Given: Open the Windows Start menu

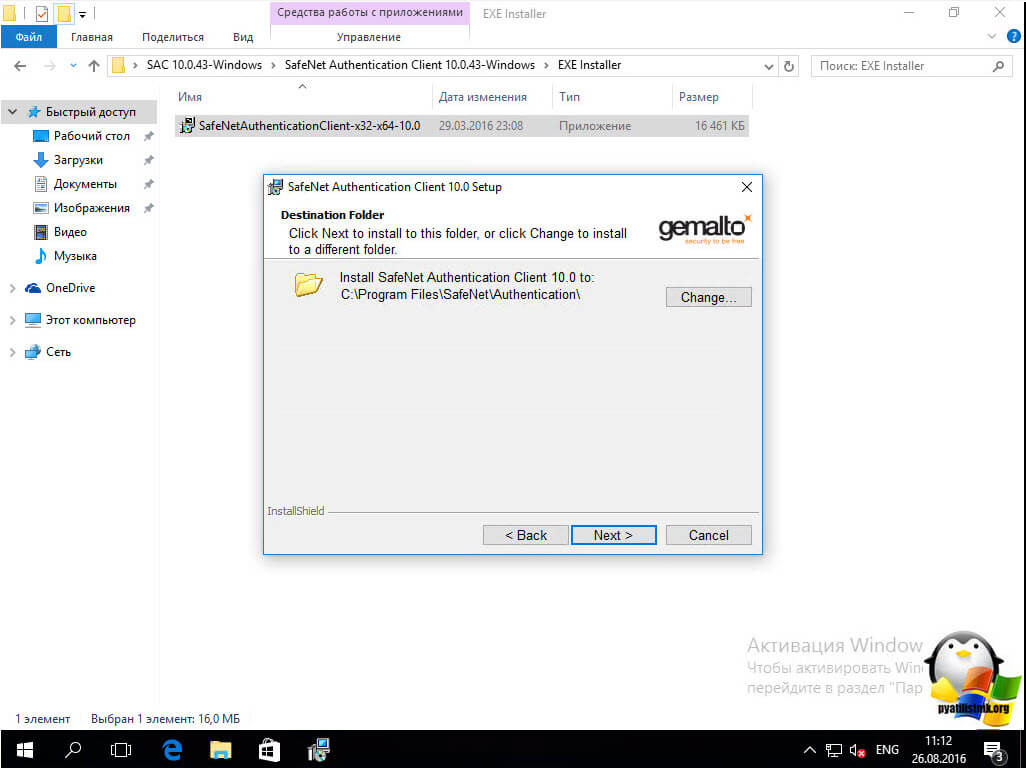Looking at the screenshot, I should [25, 750].
